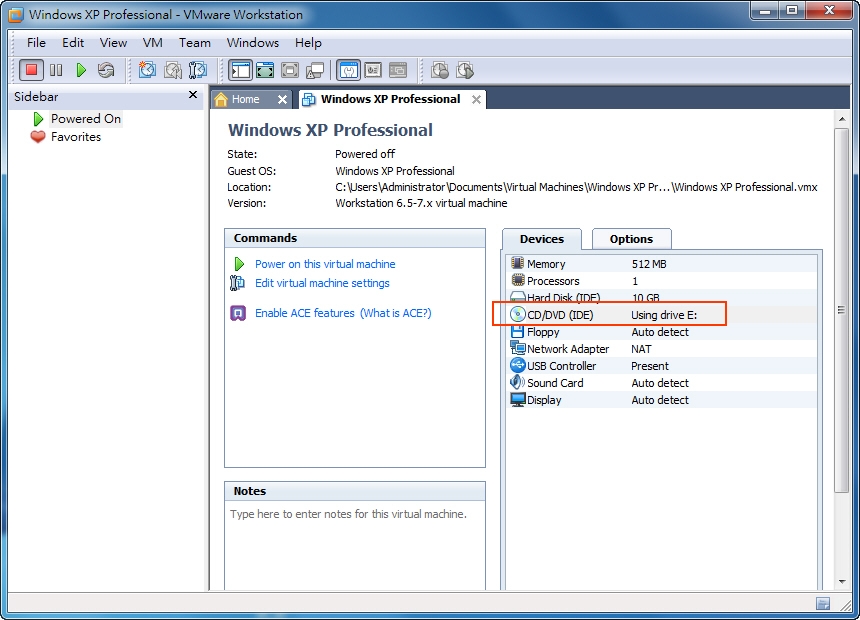Open the View menu
The image size is (860, 620).
(113, 42)
